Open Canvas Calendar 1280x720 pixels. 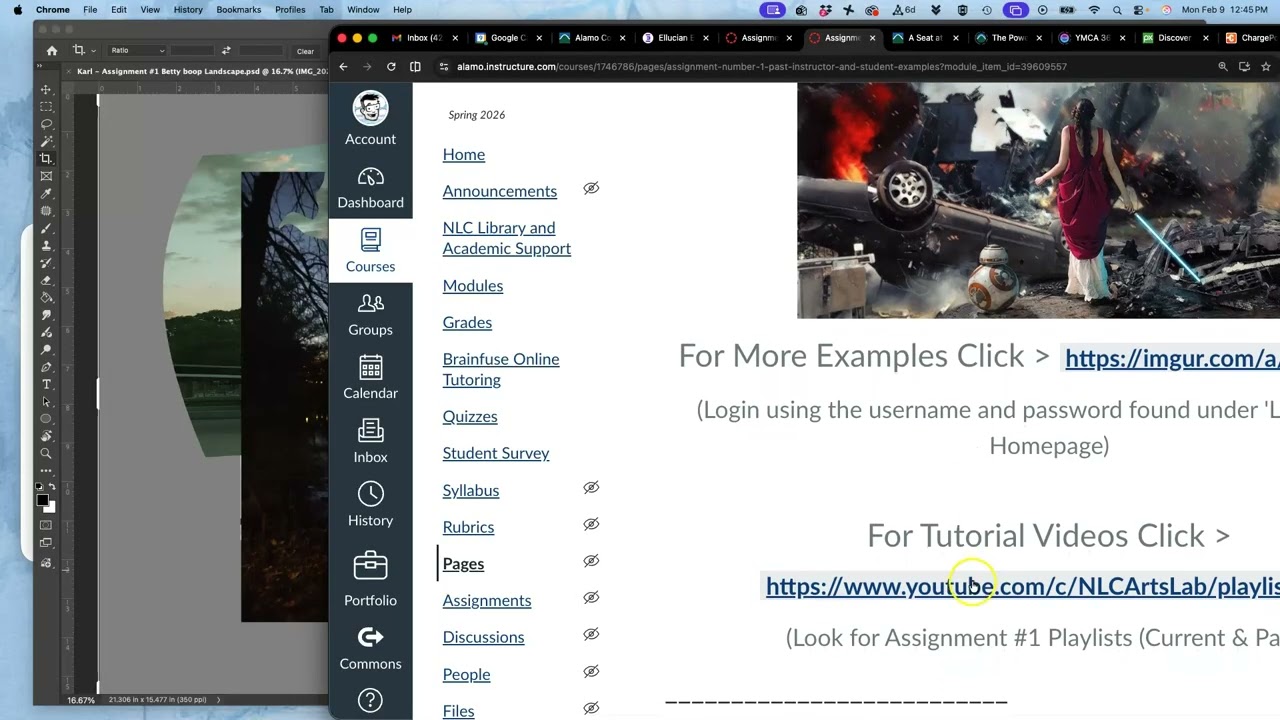coord(370,378)
